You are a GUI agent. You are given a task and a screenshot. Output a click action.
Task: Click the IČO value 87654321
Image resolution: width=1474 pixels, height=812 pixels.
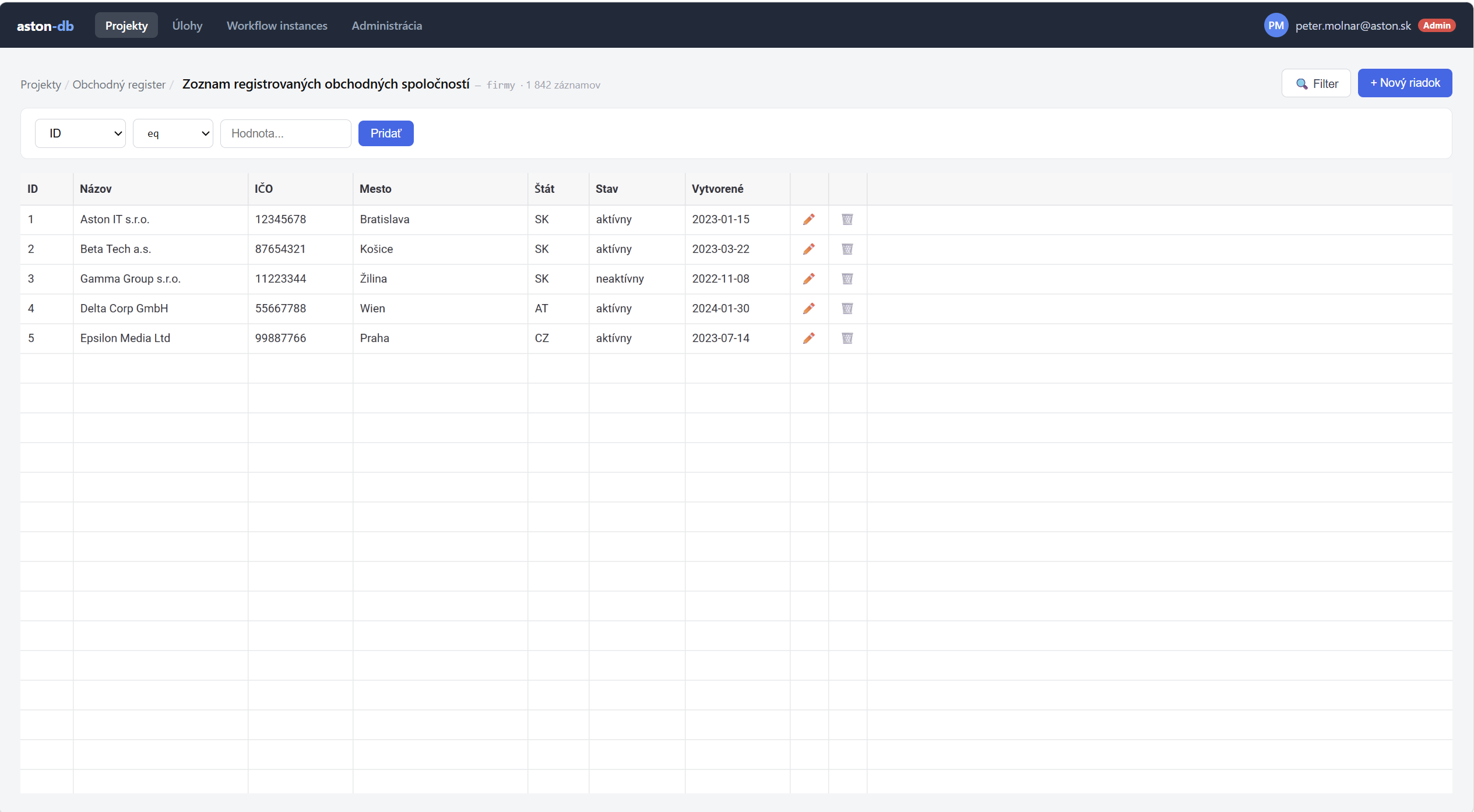(x=300, y=249)
